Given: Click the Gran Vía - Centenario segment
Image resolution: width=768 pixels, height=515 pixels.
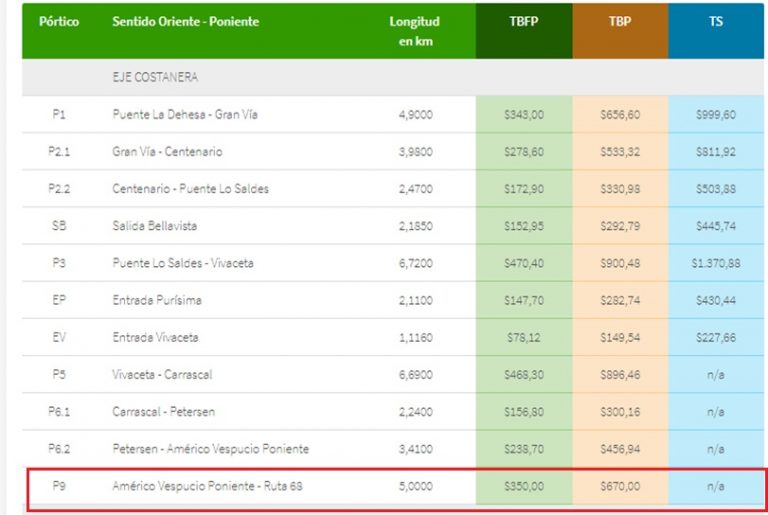Looking at the screenshot, I should tap(167, 152).
